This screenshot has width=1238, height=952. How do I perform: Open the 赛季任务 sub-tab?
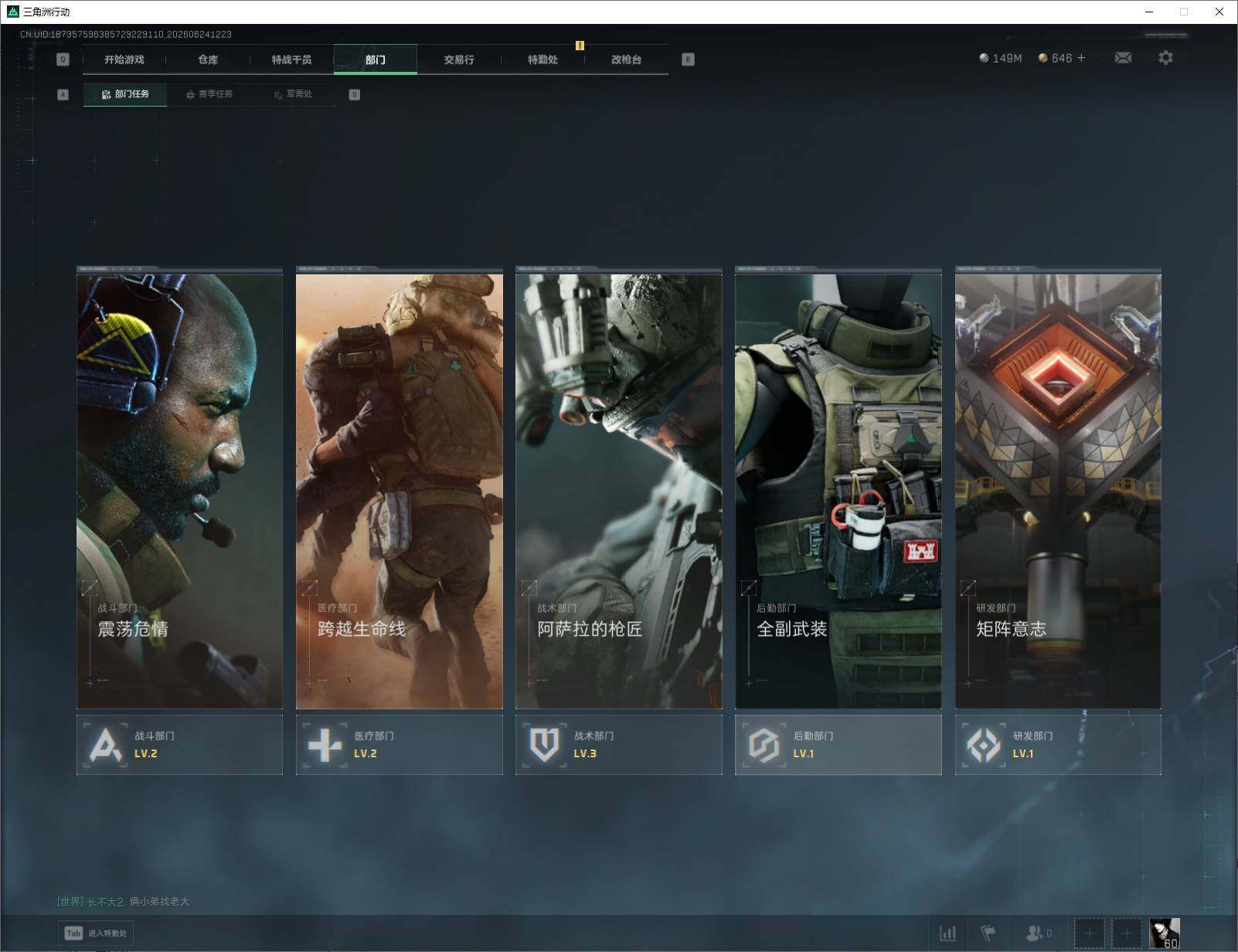pos(209,94)
